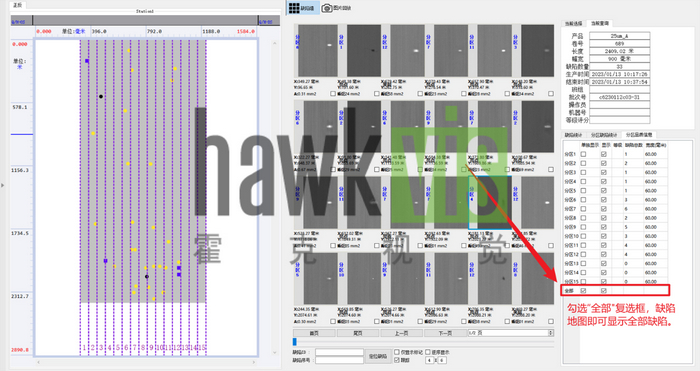Go to the next page button 下一页
Screen dimensions: 700x371
[445, 333]
